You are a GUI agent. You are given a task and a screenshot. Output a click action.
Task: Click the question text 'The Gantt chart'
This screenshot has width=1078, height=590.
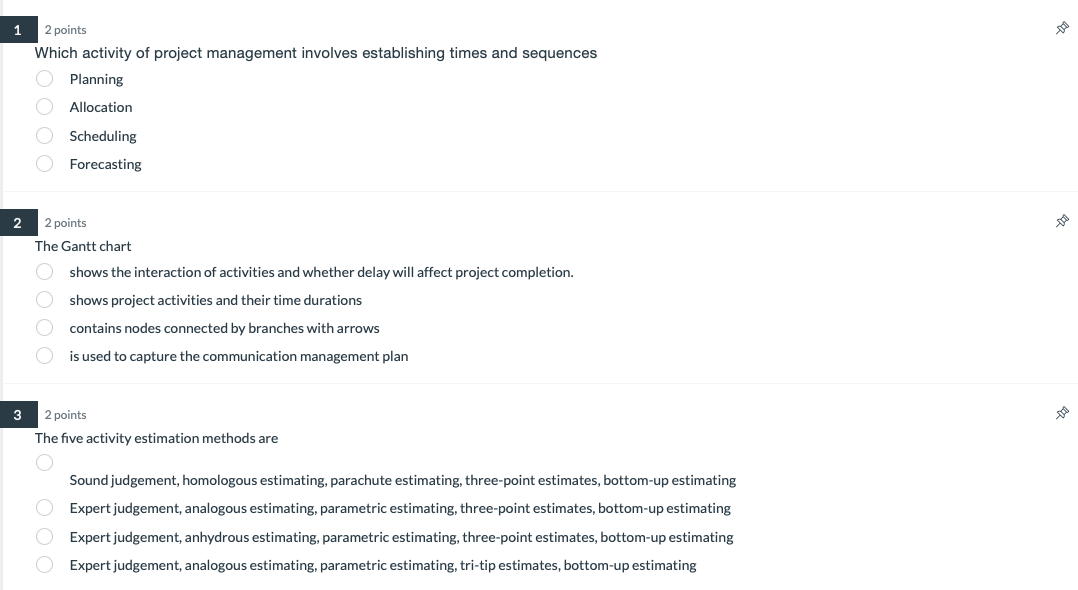[x=82, y=246]
